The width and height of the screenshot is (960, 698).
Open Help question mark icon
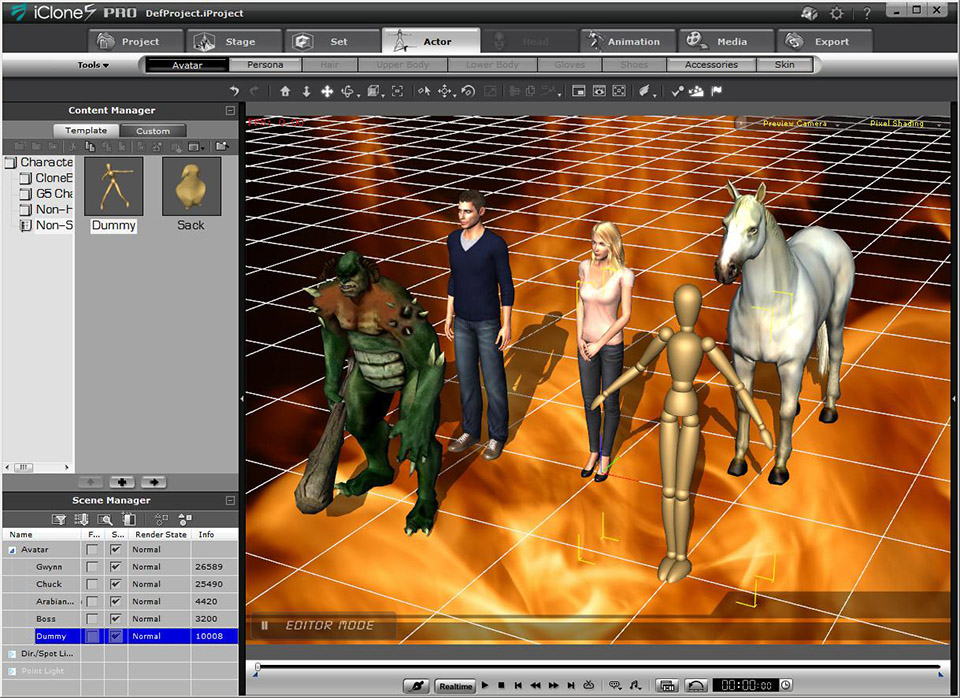[x=866, y=13]
